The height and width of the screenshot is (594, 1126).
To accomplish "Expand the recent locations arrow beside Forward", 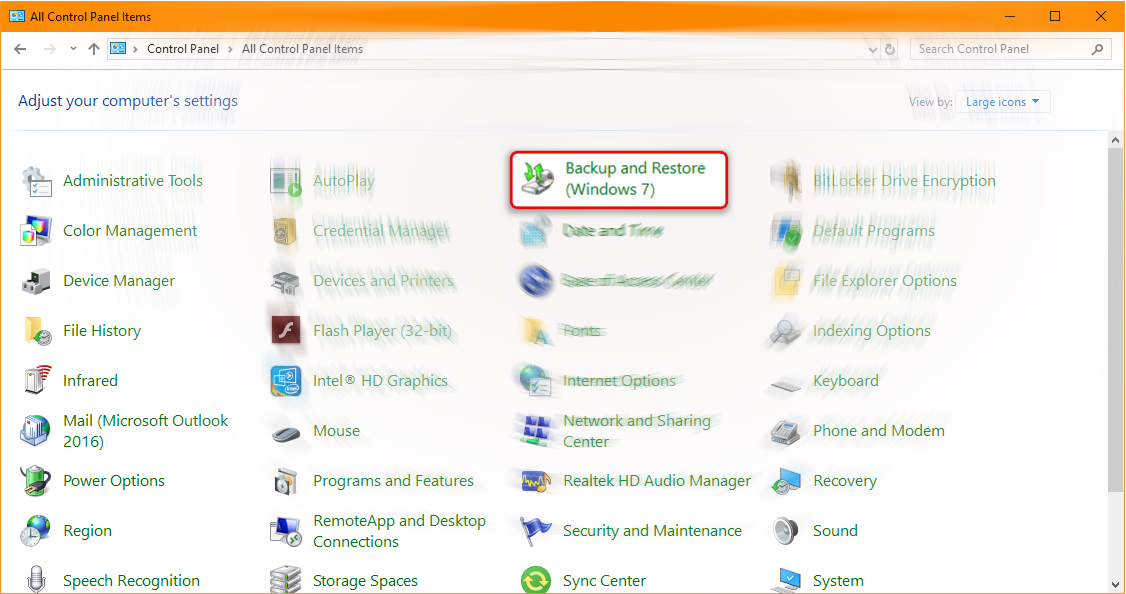I will pos(73,49).
